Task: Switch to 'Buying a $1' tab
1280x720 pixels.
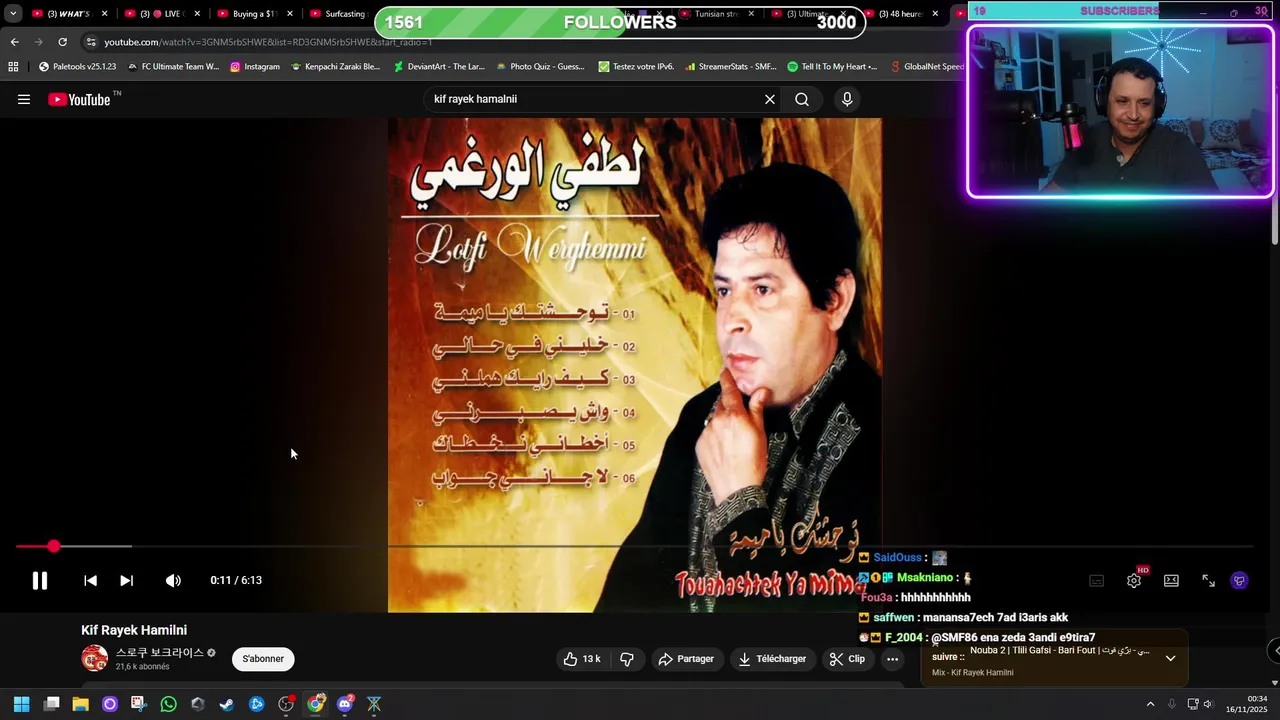Action: 253,14
